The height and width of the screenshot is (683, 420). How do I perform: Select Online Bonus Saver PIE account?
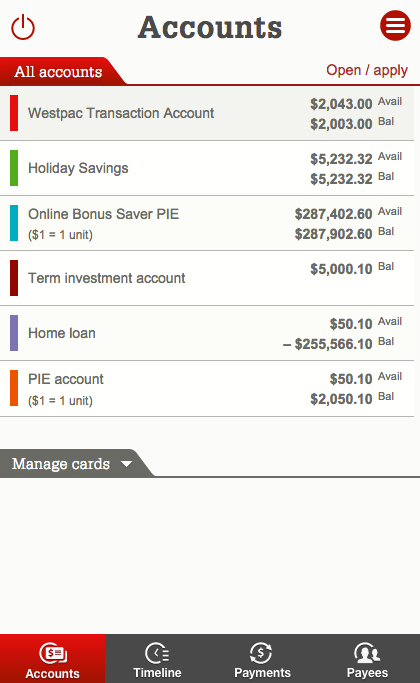click(x=207, y=223)
